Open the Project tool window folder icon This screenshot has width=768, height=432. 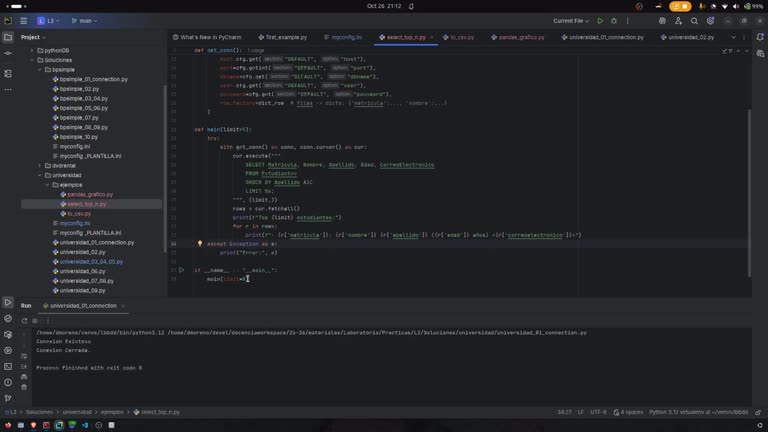click(x=8, y=37)
